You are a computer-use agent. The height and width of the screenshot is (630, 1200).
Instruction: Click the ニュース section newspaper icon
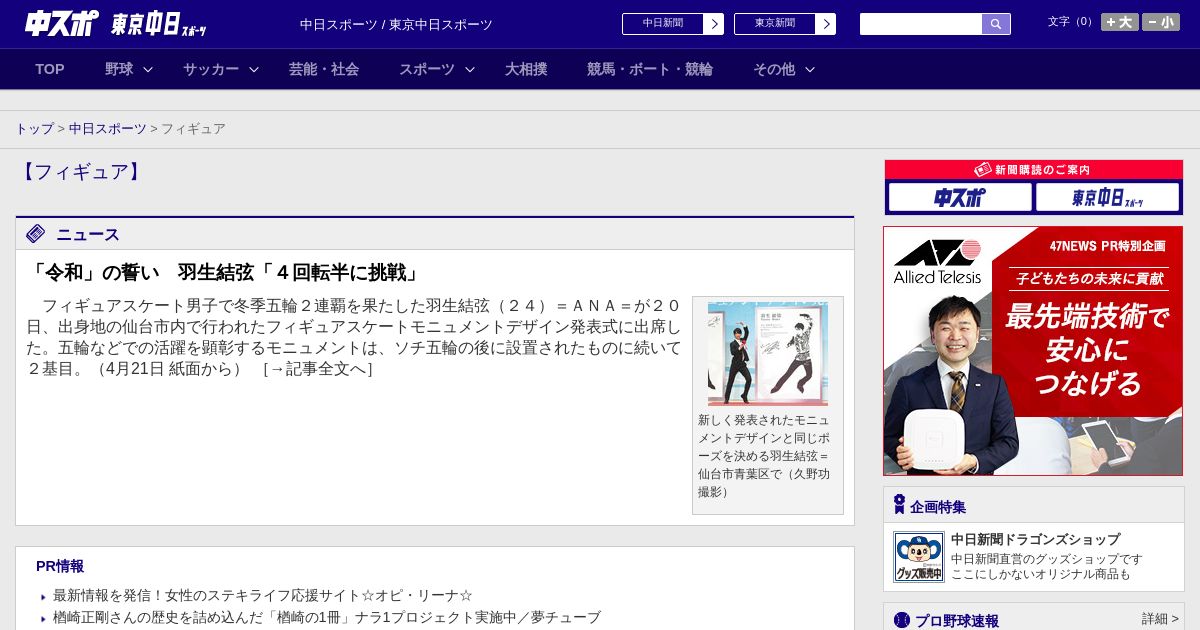click(x=36, y=234)
